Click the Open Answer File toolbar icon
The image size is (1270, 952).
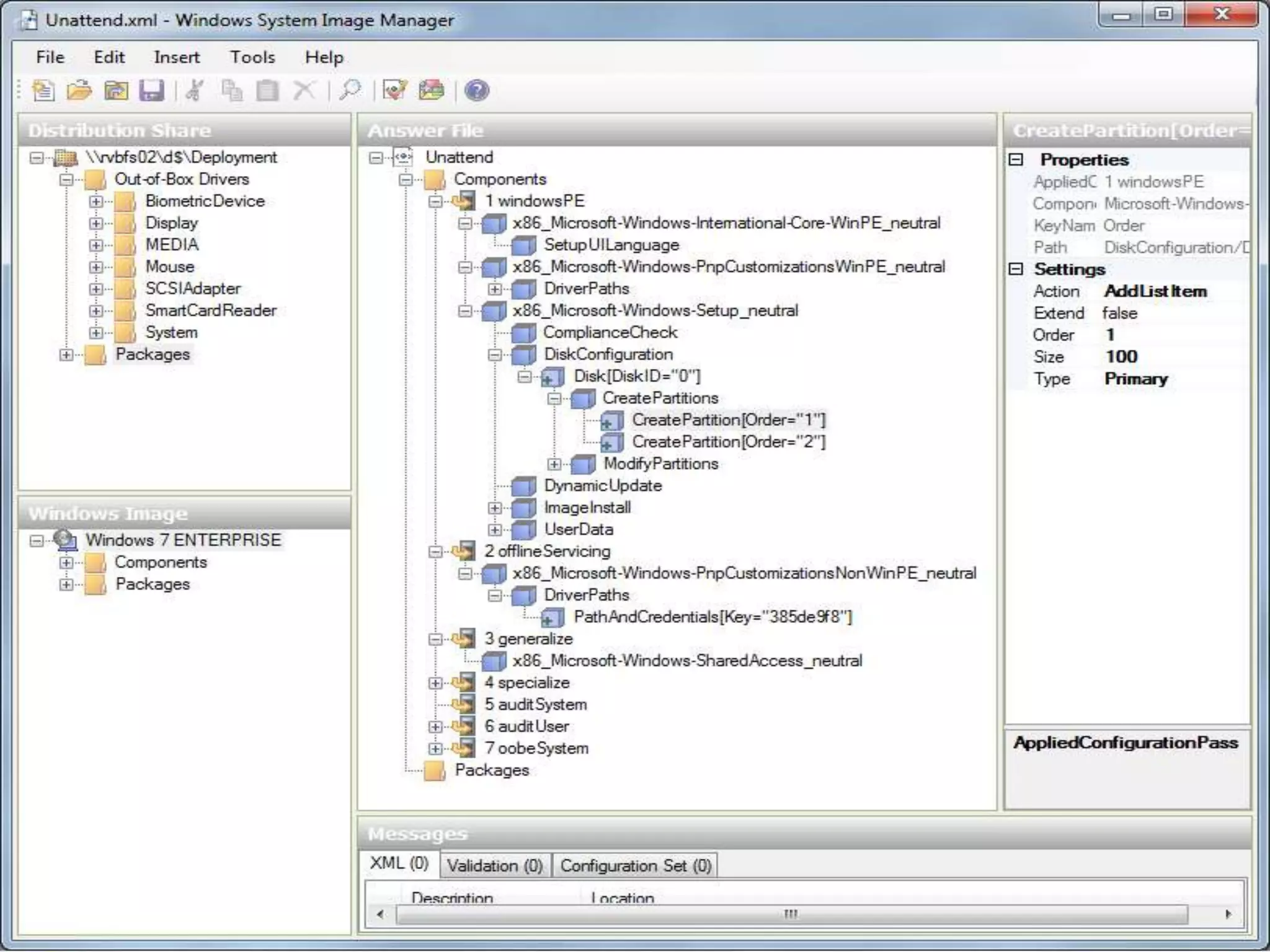[x=79, y=90]
